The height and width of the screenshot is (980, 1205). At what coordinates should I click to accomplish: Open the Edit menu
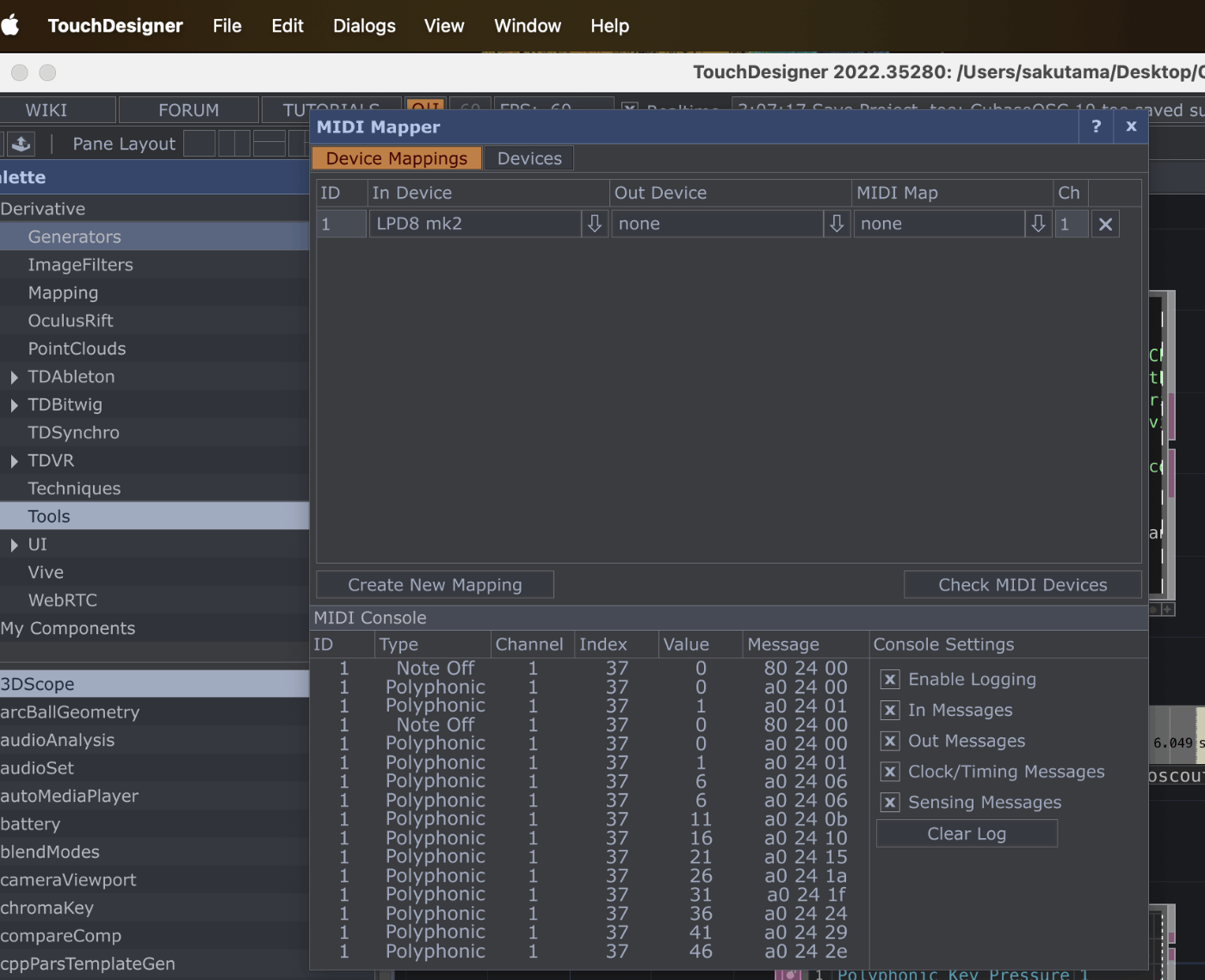(x=287, y=26)
